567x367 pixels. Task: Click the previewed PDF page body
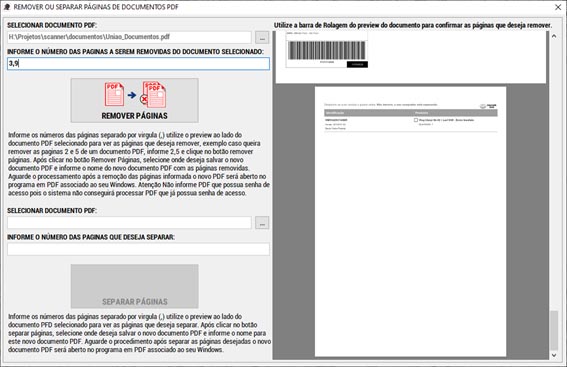click(410, 221)
